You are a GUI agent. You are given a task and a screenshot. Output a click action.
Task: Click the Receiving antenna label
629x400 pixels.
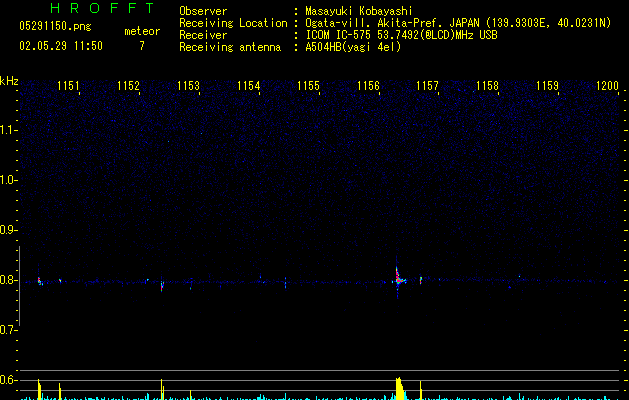[x=230, y=47]
